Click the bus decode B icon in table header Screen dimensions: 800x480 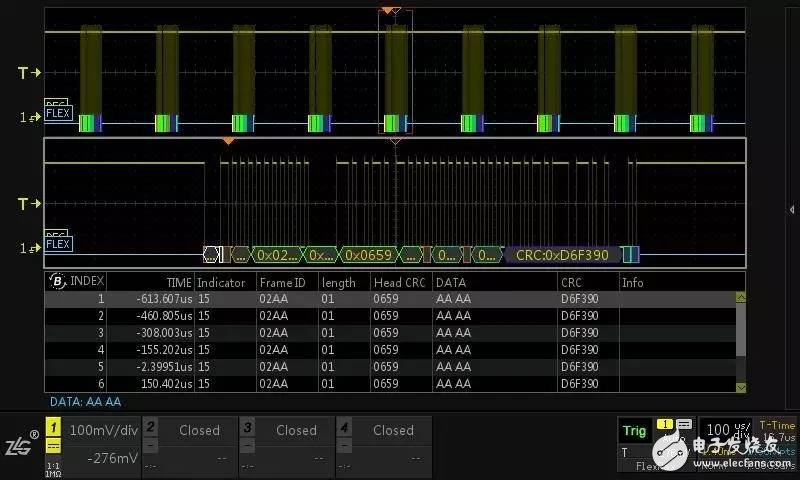[57, 282]
